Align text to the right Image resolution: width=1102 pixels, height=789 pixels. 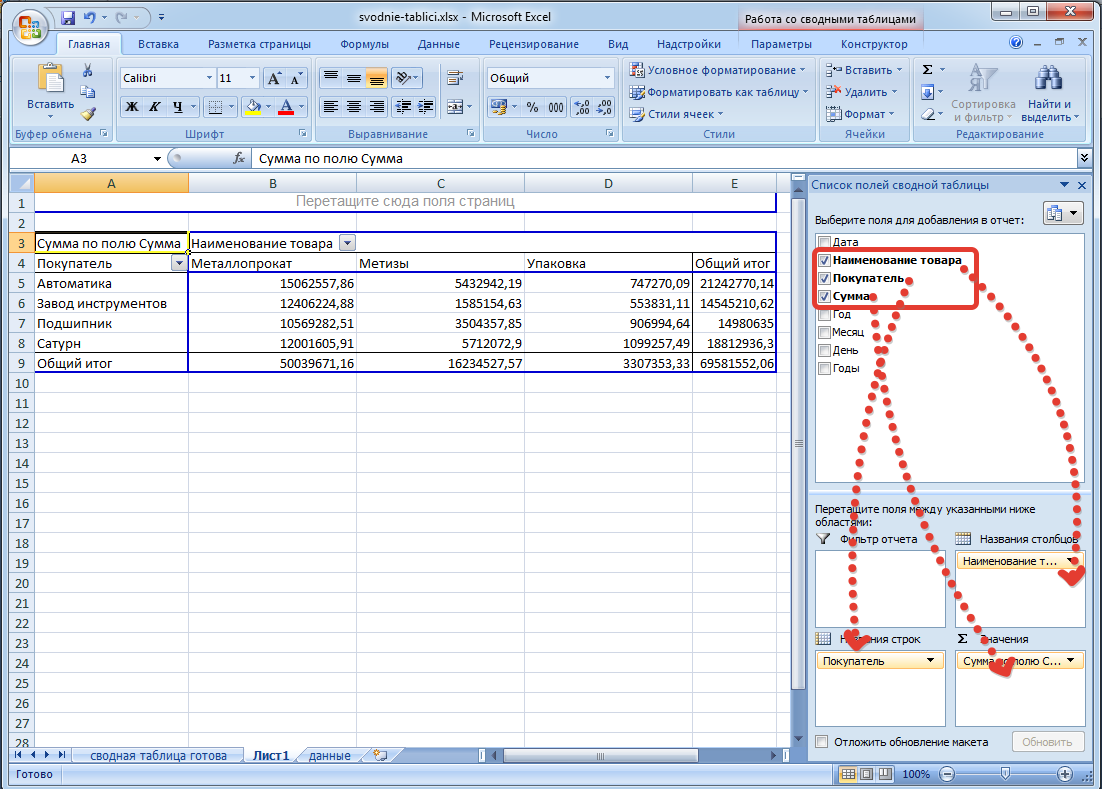[x=377, y=107]
